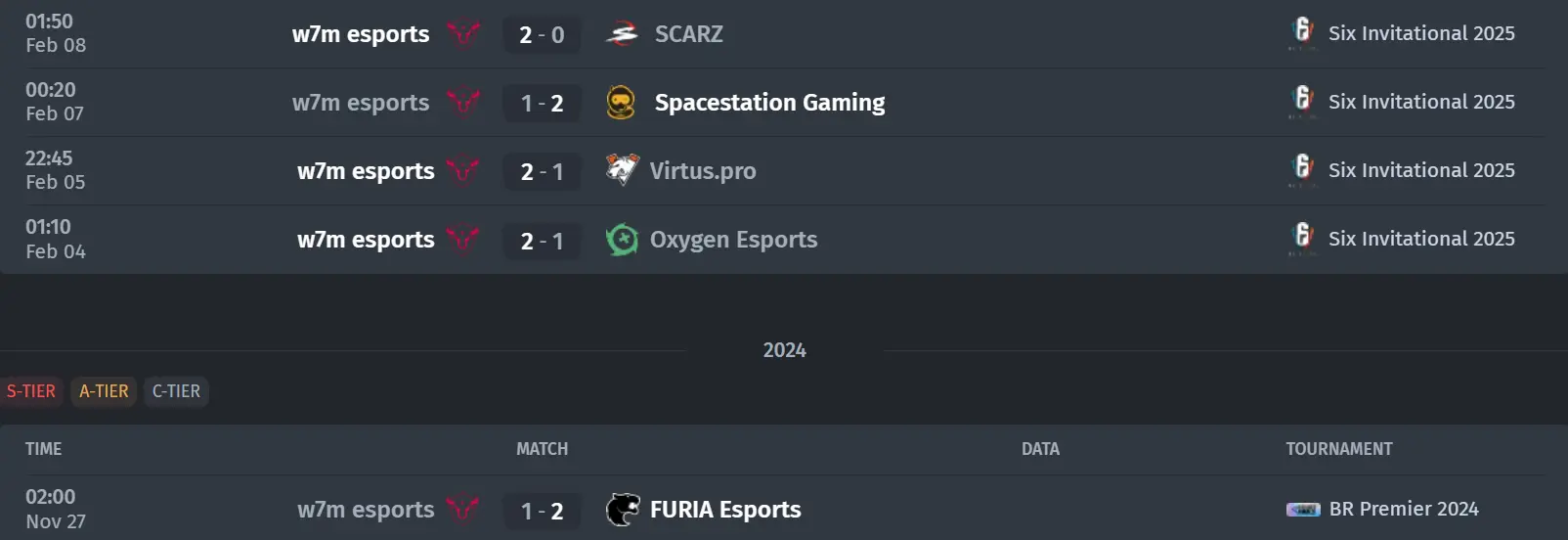Image resolution: width=1568 pixels, height=540 pixels.
Task: Open the 2 - 1 score versus Oxygen Esports
Action: coord(542,241)
